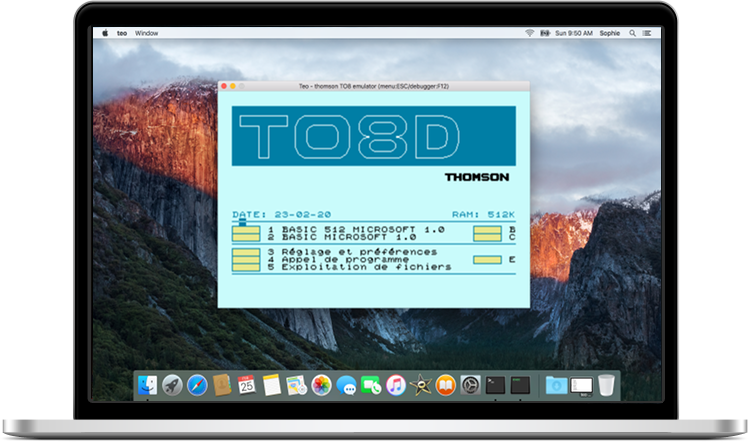Choose '4 Appel de programme'
Screen dimensions: 749x442
[338, 259]
